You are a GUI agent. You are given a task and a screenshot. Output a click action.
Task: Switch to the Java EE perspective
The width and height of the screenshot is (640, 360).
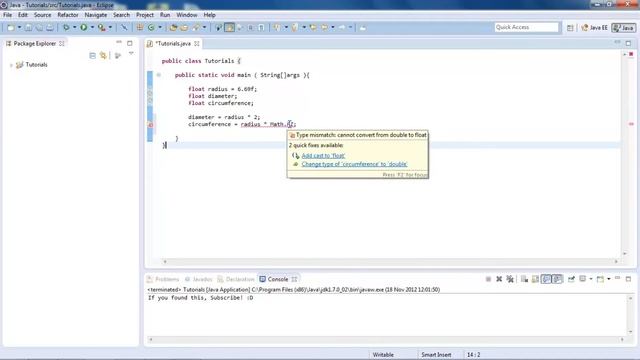(x=594, y=28)
